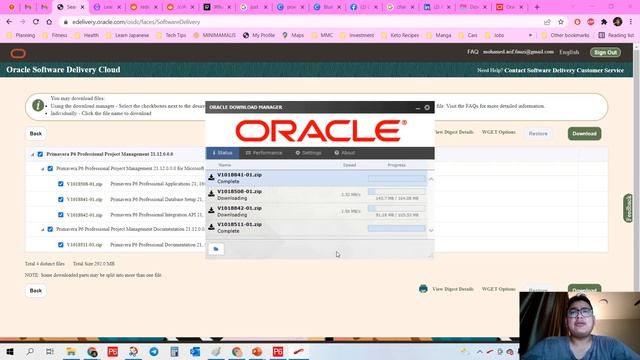This screenshot has width=640, height=360.
Task: Collapse the Documentation tree node
Action: click(42, 230)
